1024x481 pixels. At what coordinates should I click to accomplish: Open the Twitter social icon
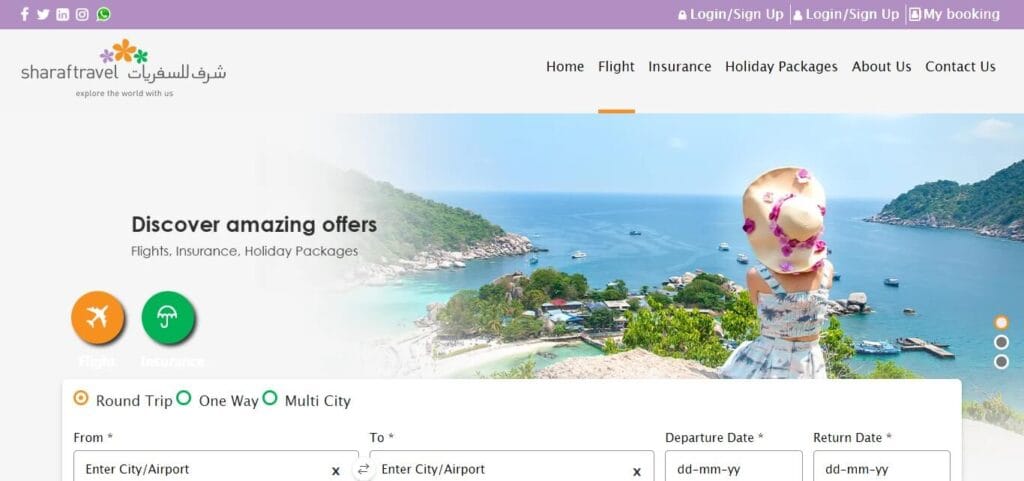(43, 14)
